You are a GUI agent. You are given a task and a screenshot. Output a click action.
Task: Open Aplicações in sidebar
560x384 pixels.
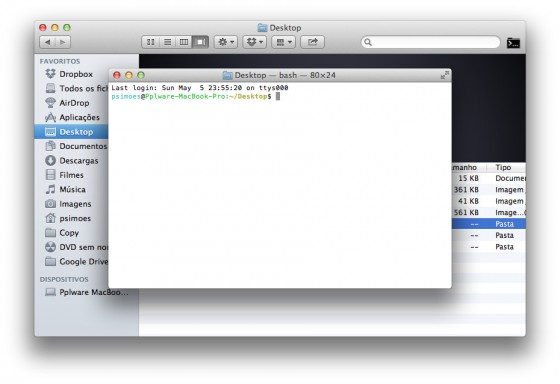pos(72,117)
